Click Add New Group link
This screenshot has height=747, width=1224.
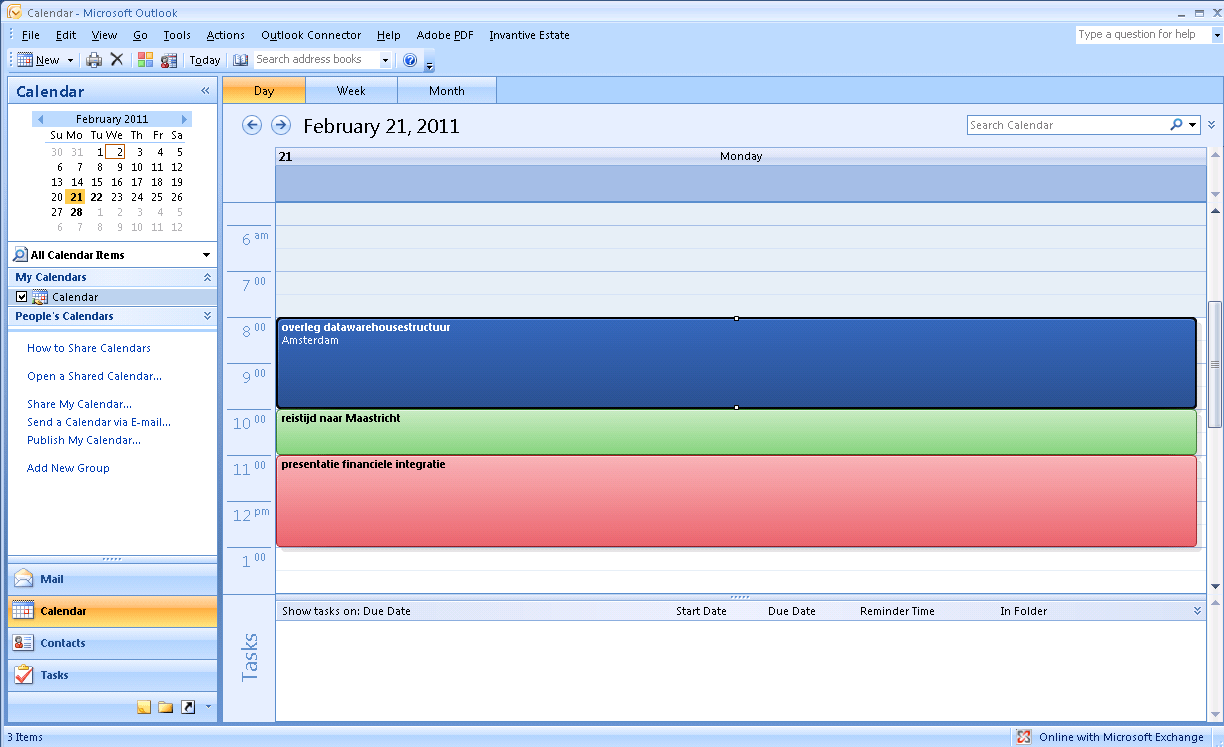pos(68,468)
